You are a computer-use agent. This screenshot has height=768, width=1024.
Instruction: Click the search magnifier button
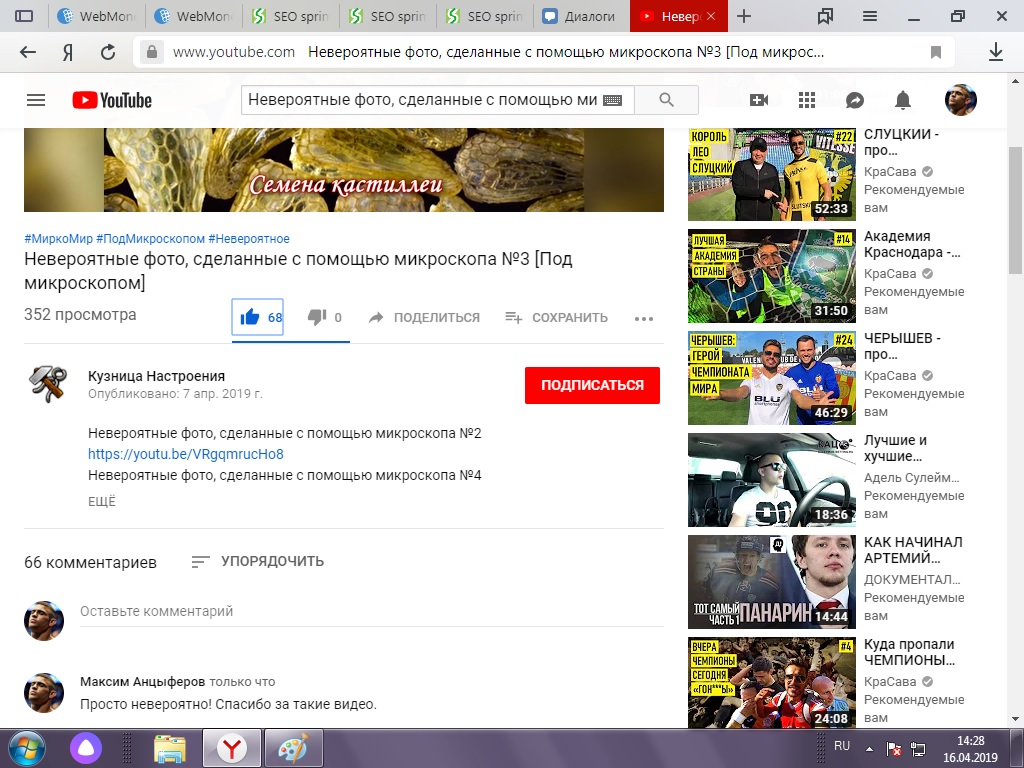(x=666, y=100)
